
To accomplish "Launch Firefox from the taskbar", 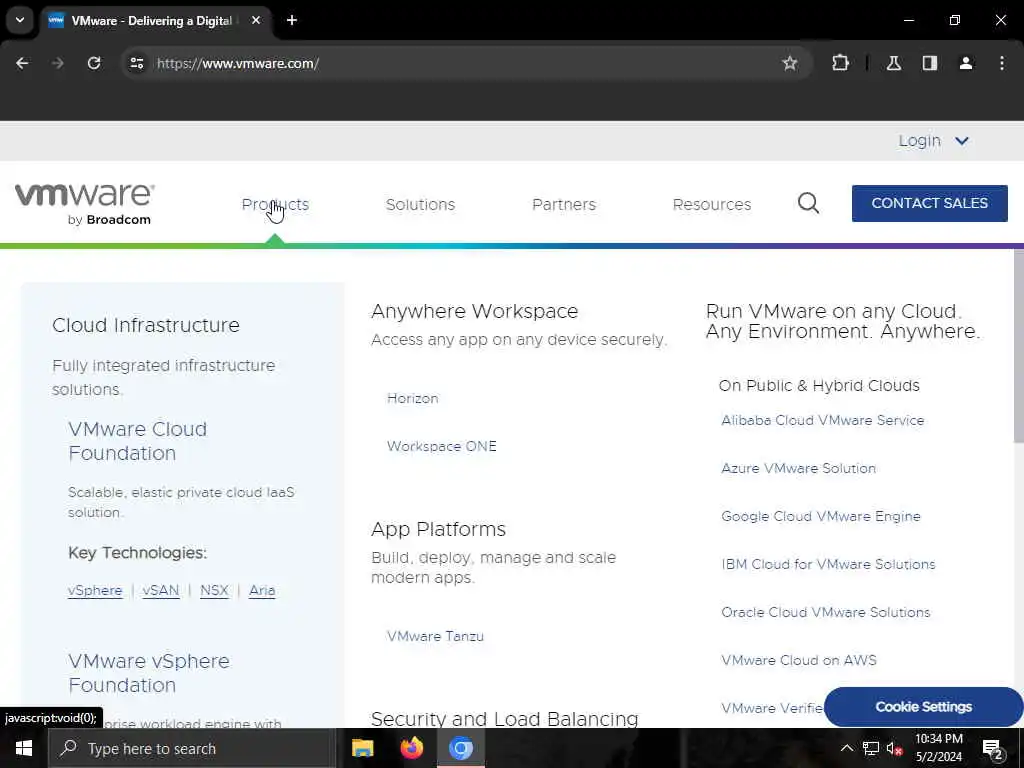I will [x=411, y=748].
